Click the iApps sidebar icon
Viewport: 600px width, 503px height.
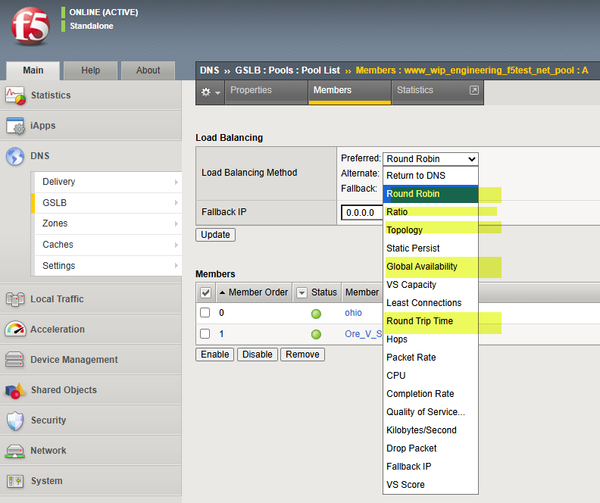(16, 126)
